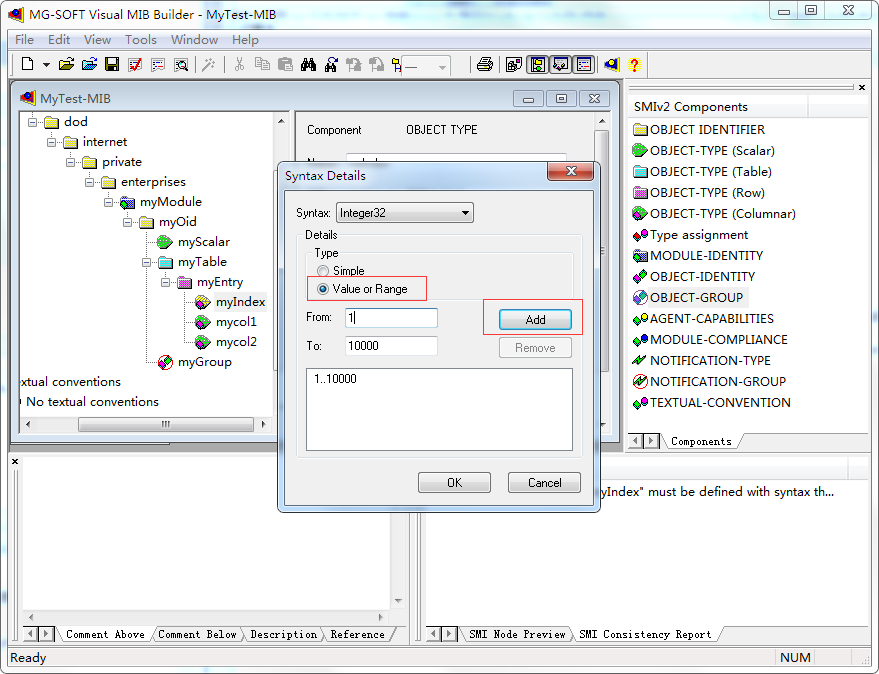Select NOTIFICATION-GROUP component

pos(717,381)
